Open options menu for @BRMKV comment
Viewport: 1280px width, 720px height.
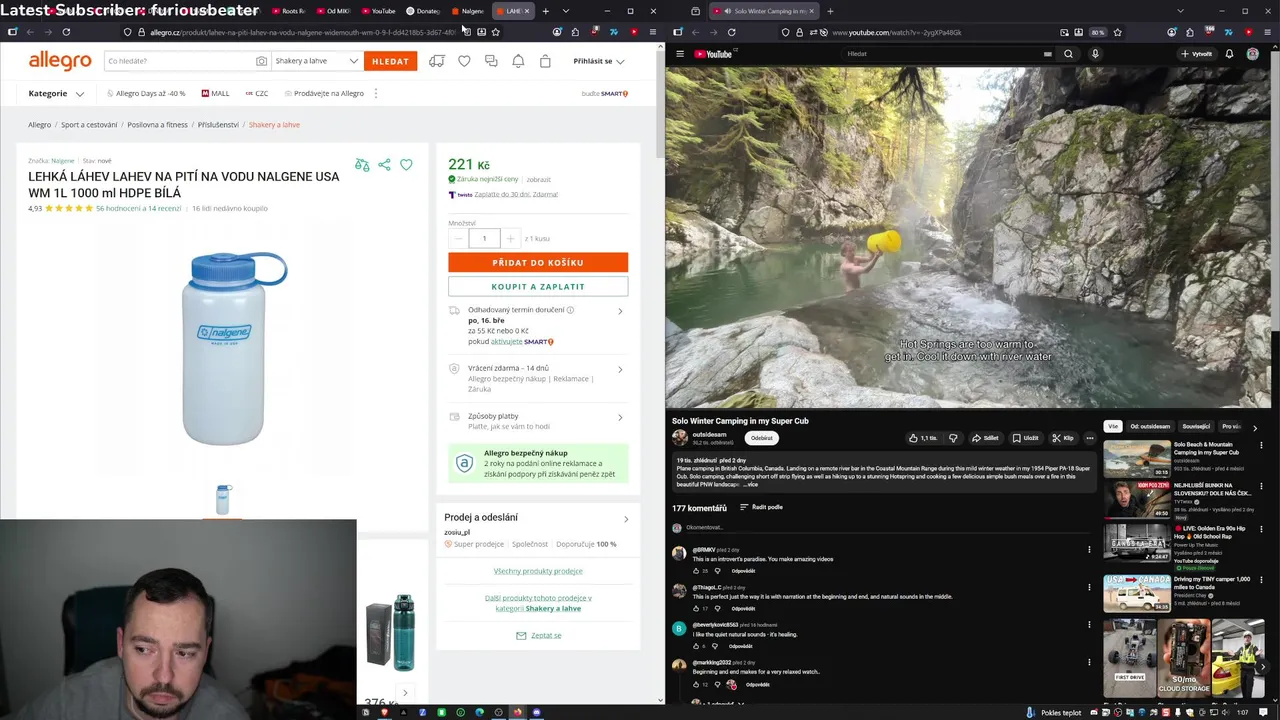1089,549
